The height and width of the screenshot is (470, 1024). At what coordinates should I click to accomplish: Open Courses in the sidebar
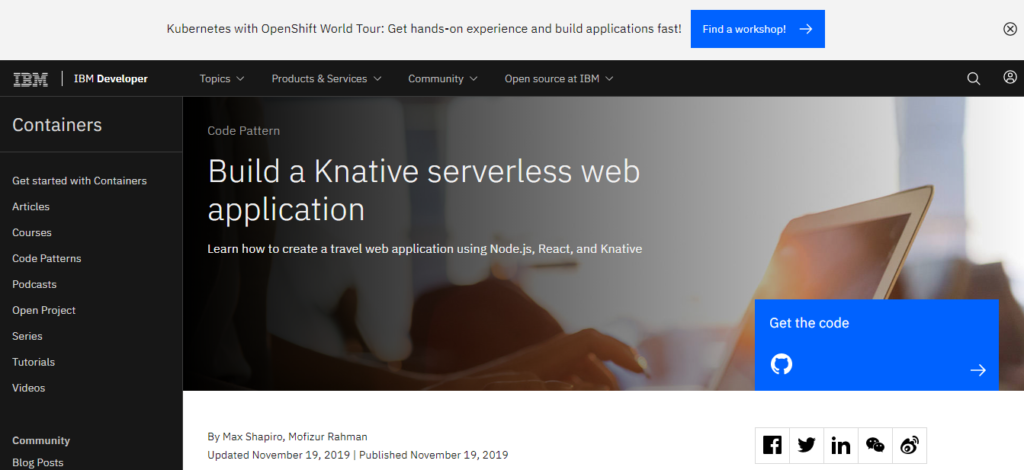point(31,232)
